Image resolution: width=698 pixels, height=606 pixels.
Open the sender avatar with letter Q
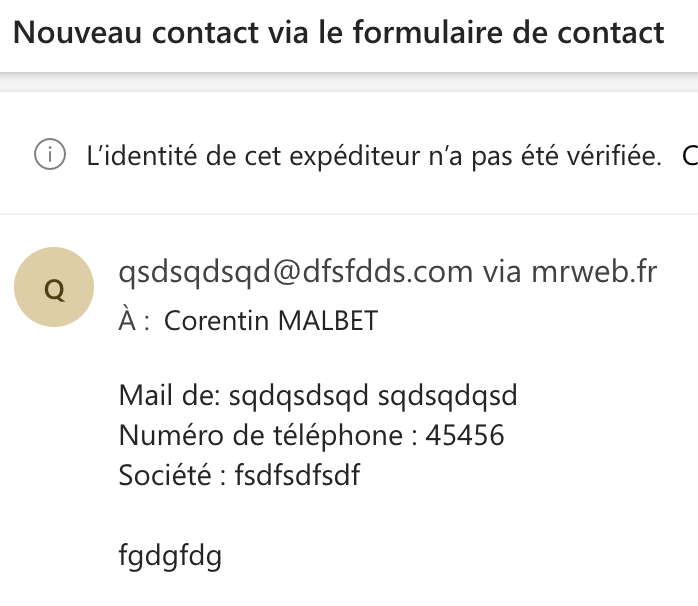pyautogui.click(x=54, y=287)
